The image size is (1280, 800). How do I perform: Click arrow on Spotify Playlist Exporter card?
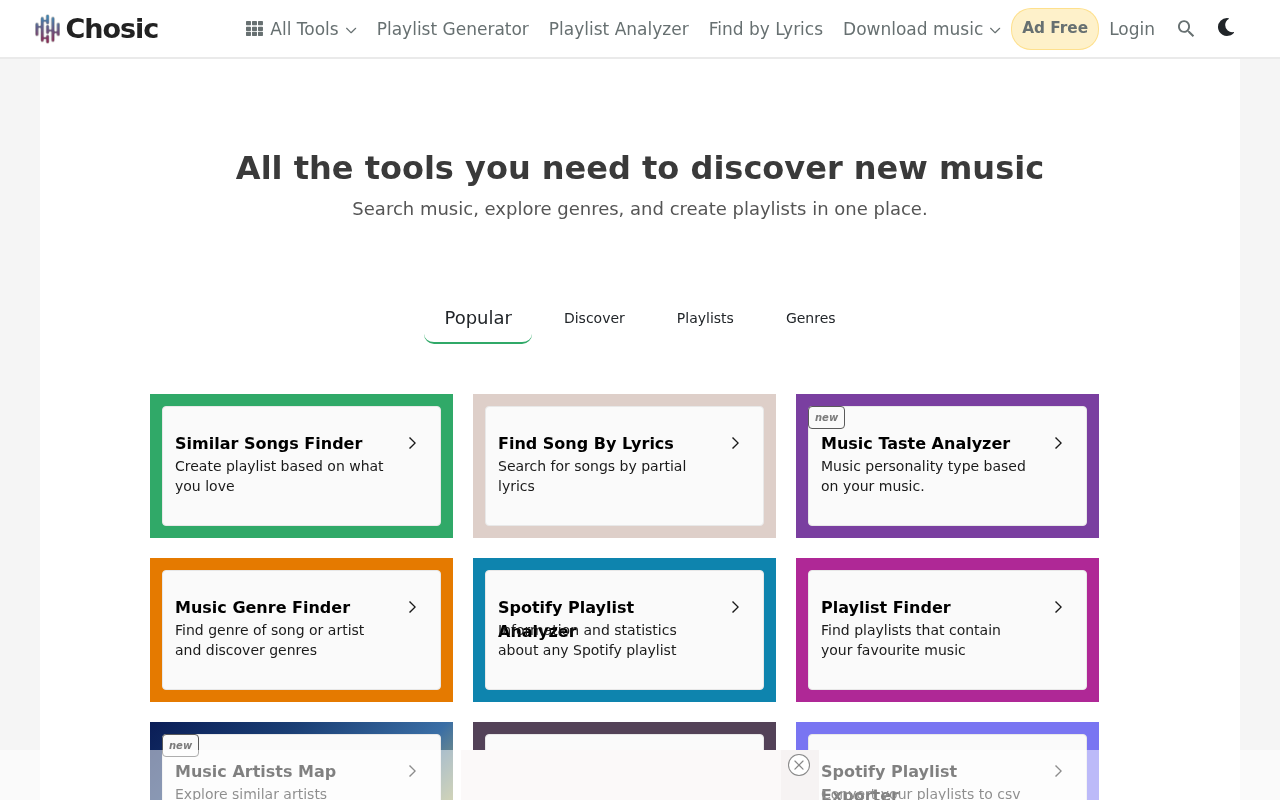point(1058,771)
